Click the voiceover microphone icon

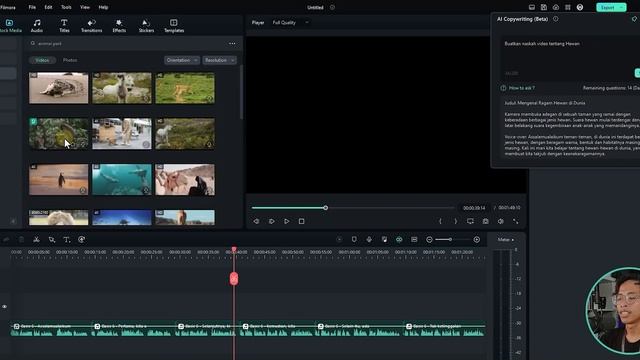(x=369, y=240)
